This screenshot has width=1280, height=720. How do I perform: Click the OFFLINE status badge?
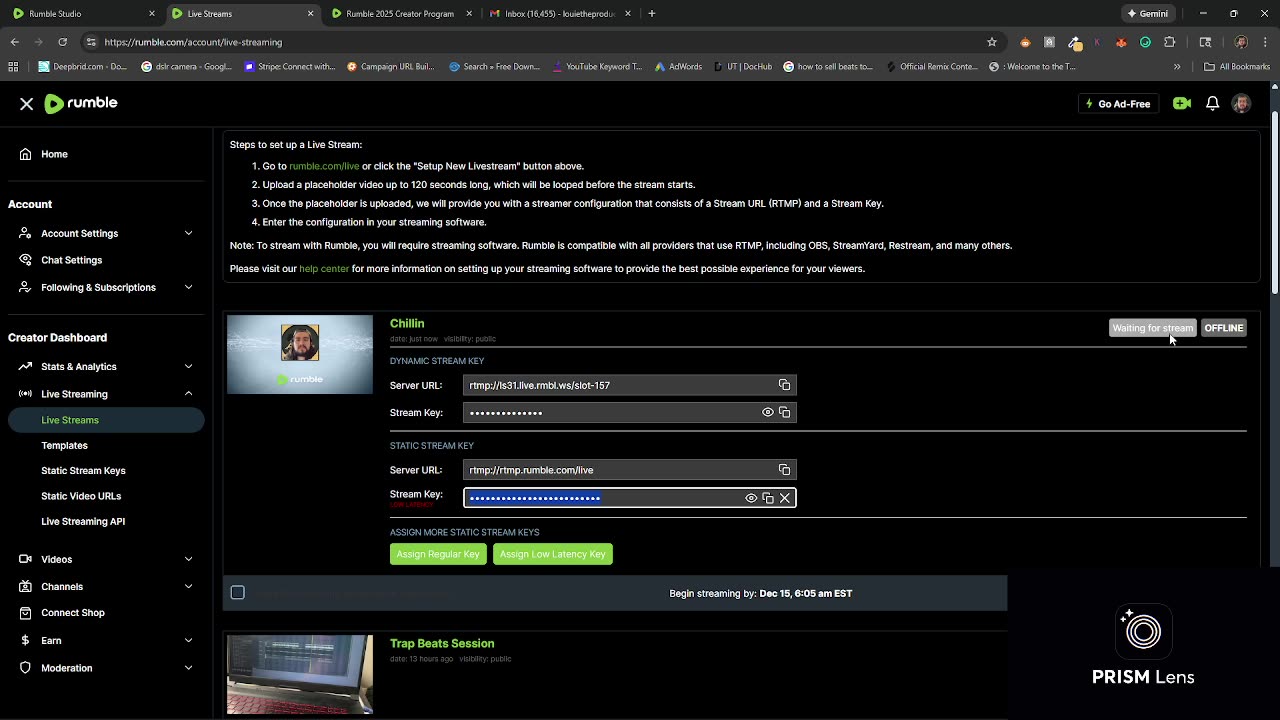tap(1224, 328)
